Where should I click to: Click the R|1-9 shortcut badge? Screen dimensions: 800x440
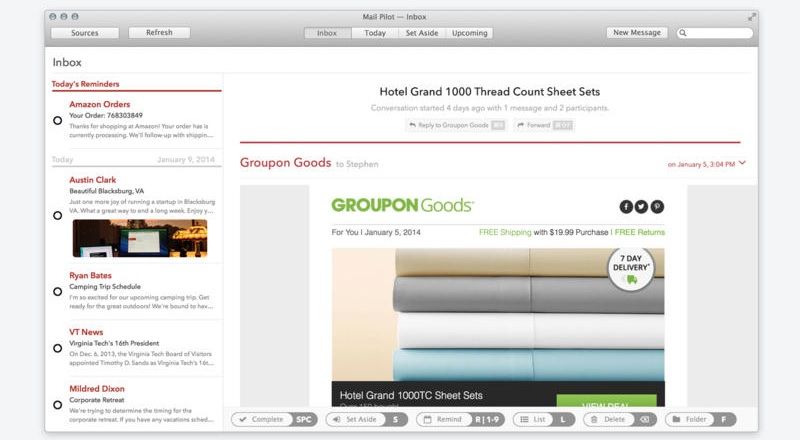487,420
